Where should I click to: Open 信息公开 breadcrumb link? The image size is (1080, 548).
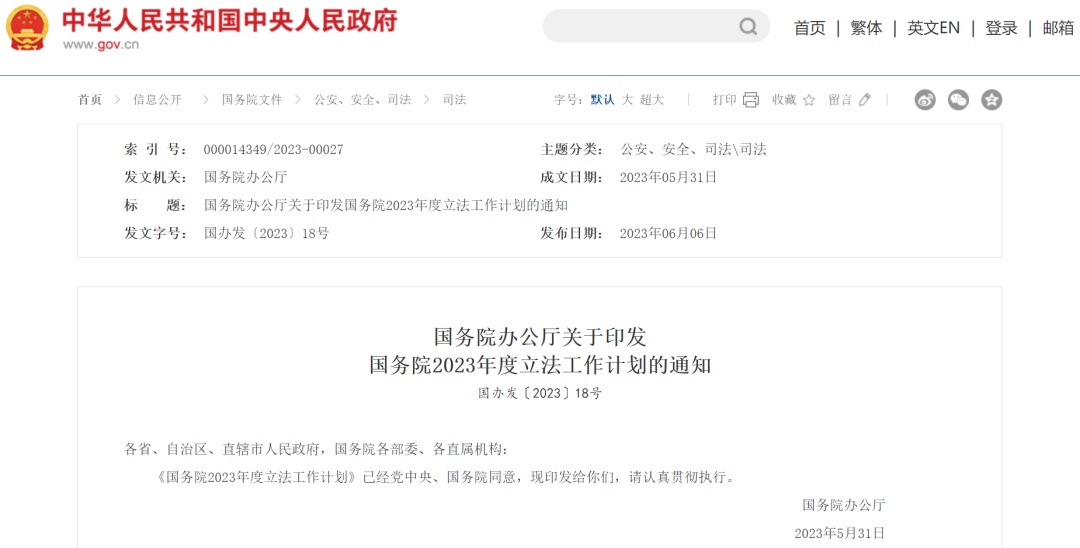point(158,100)
